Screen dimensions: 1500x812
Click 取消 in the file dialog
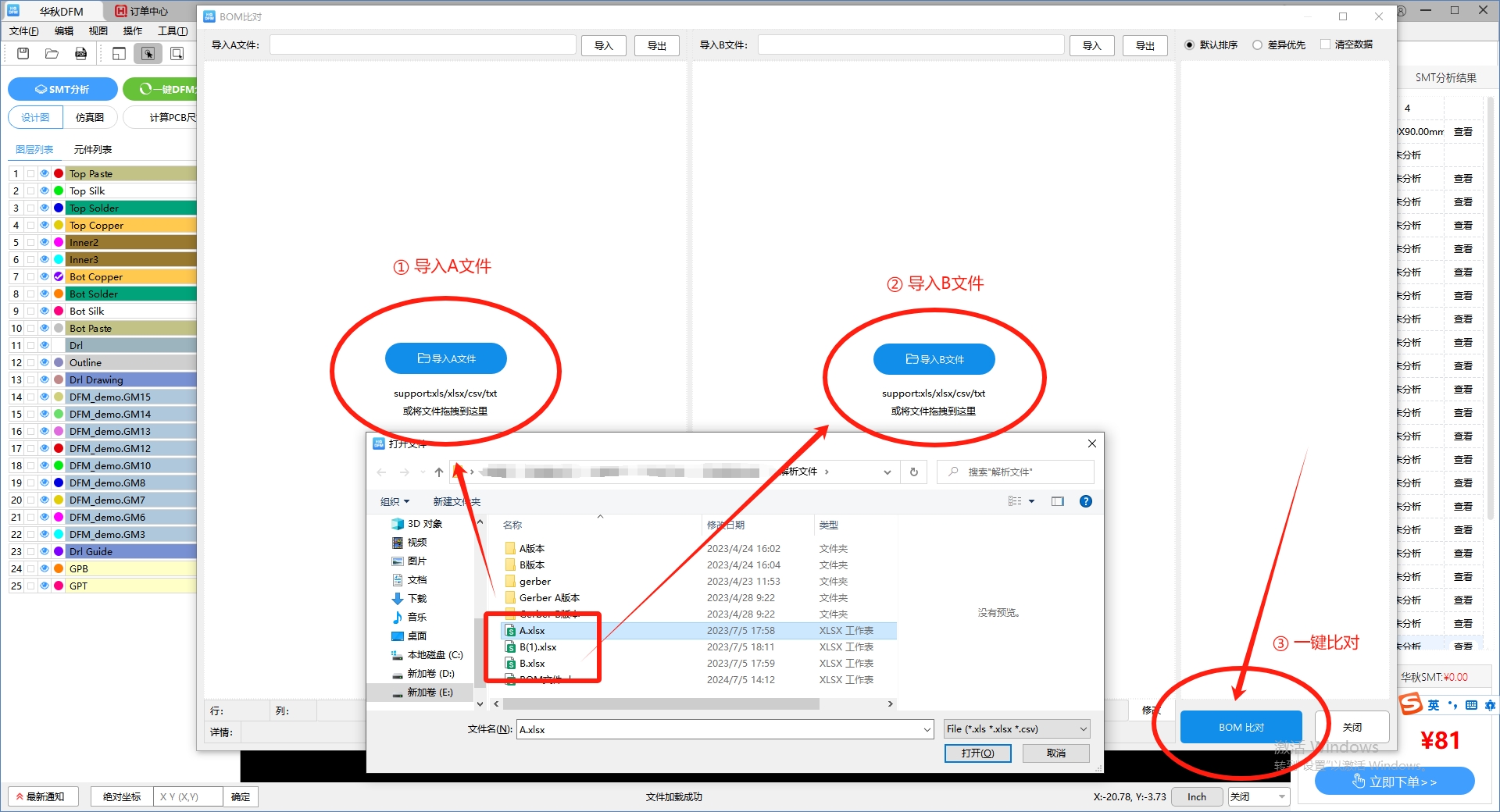click(x=1056, y=753)
